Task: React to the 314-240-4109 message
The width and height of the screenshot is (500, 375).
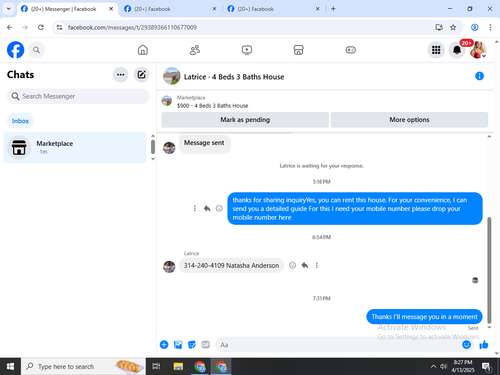Action: pyautogui.click(x=292, y=265)
